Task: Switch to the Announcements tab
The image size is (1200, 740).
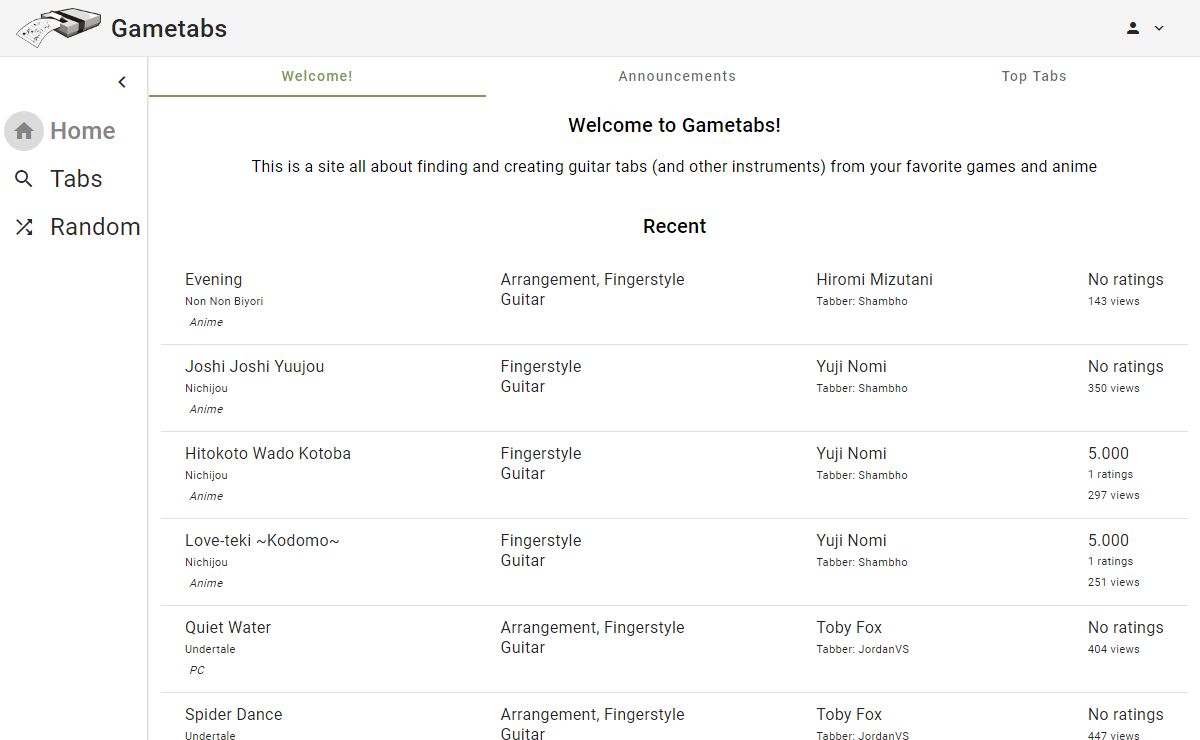Action: tap(677, 76)
